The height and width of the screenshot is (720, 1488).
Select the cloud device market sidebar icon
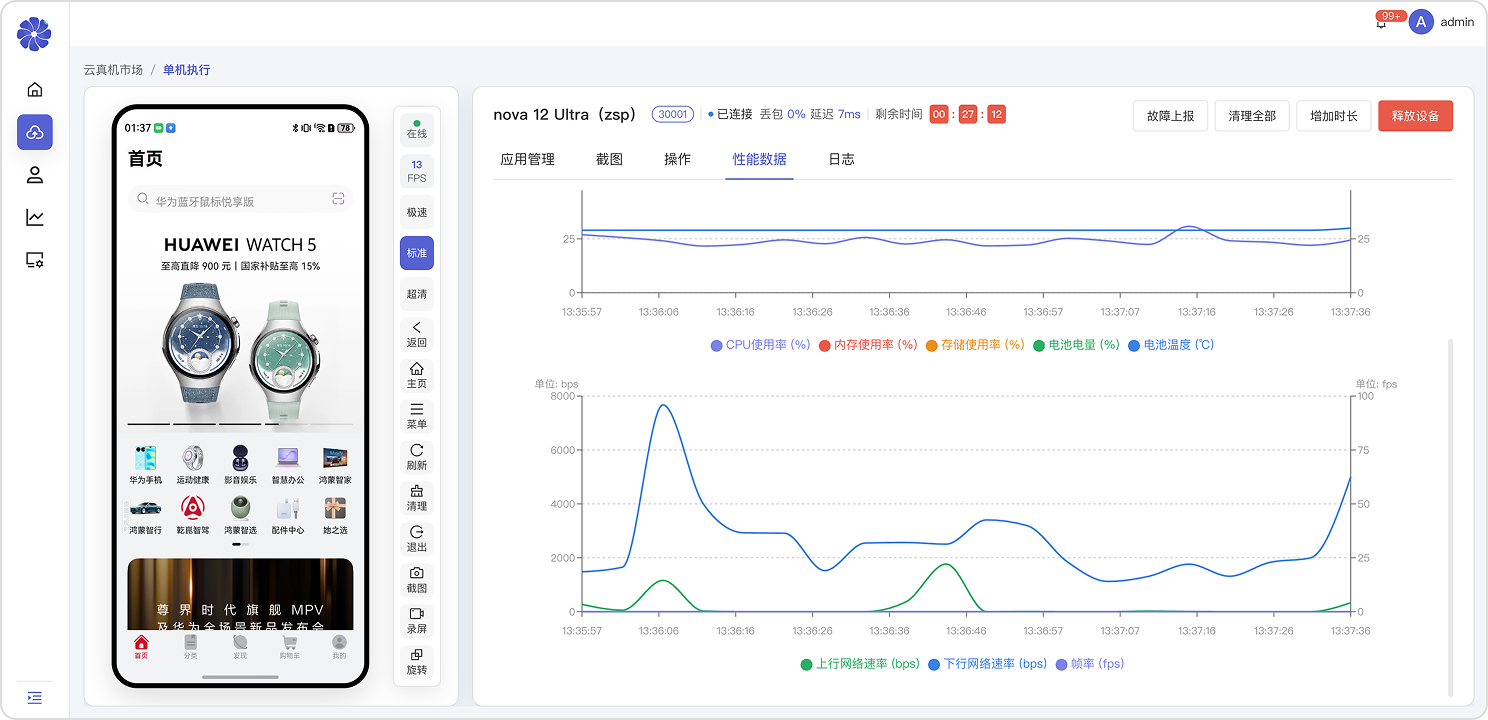35,132
